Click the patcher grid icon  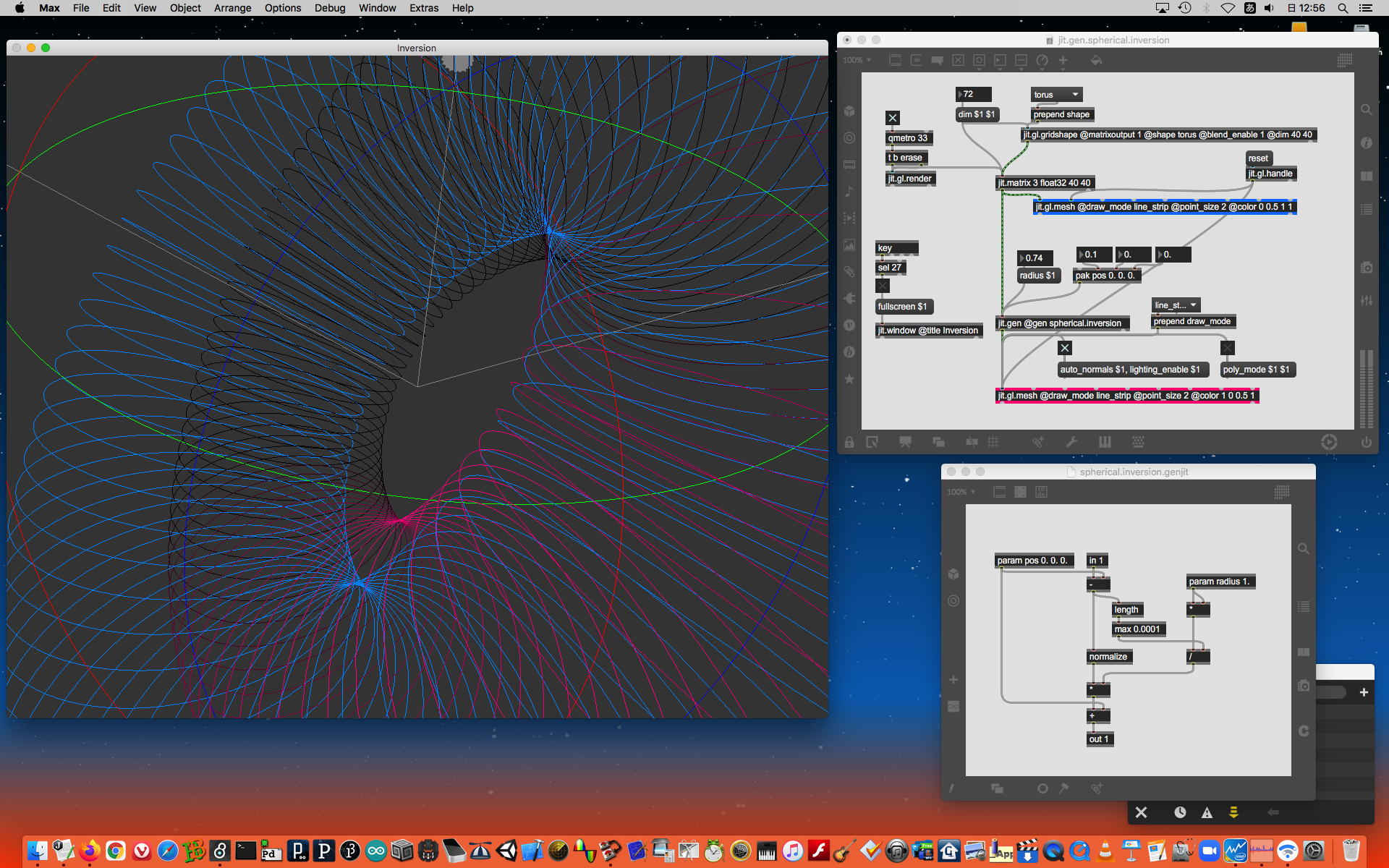point(993,442)
